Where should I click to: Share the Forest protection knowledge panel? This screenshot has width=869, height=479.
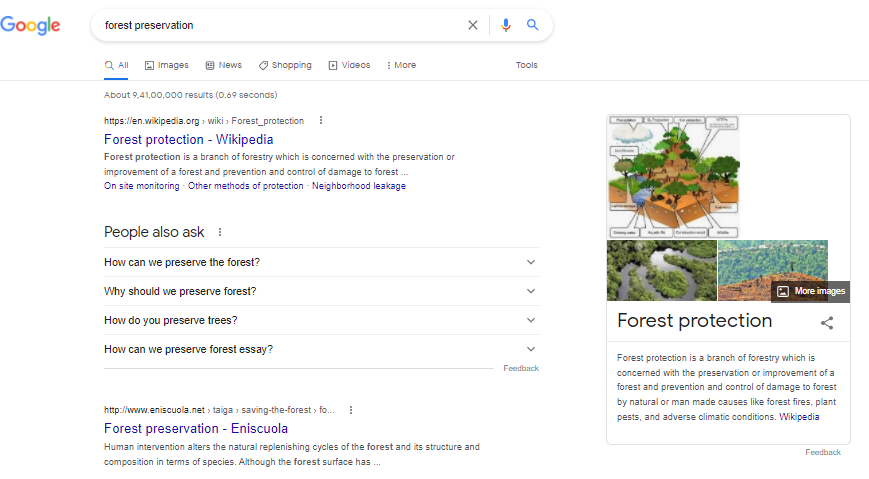(x=827, y=323)
